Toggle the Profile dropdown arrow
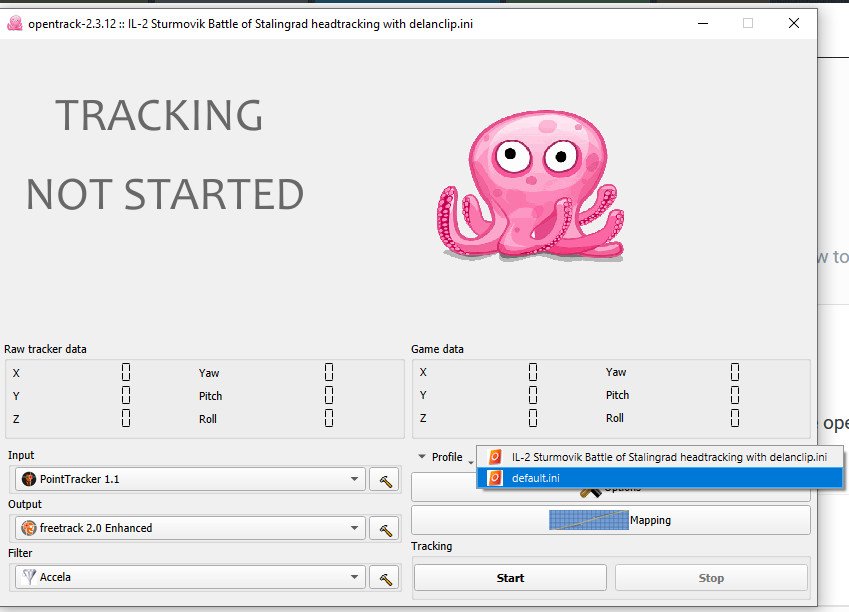Viewport: 849px width, 612px height. click(x=422, y=457)
